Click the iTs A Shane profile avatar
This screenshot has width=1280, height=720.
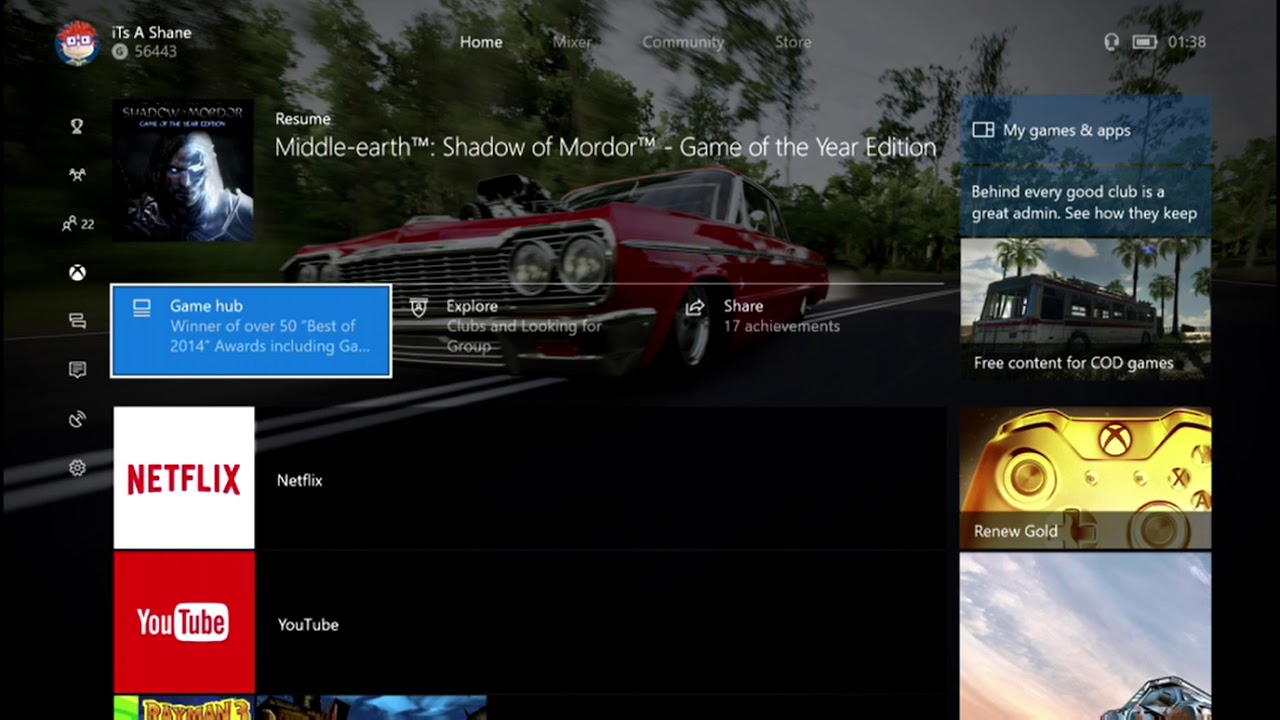77,42
